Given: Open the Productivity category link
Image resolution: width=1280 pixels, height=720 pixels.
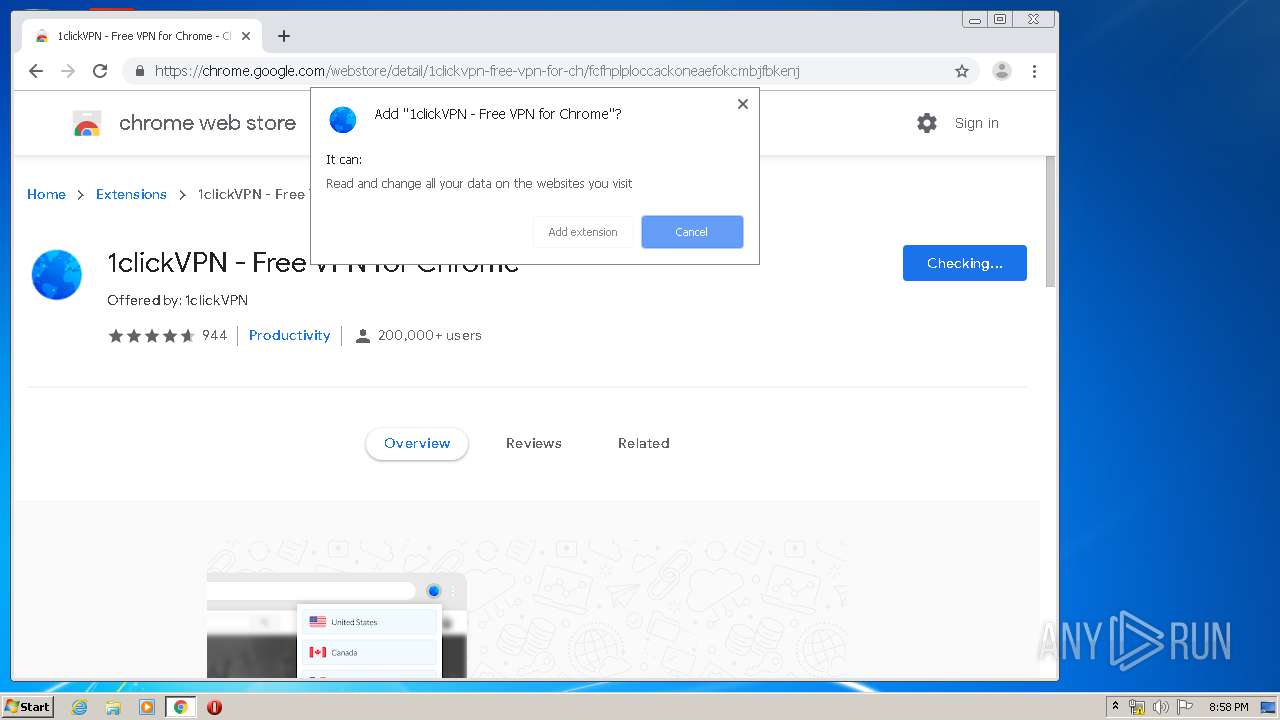Looking at the screenshot, I should click(289, 335).
